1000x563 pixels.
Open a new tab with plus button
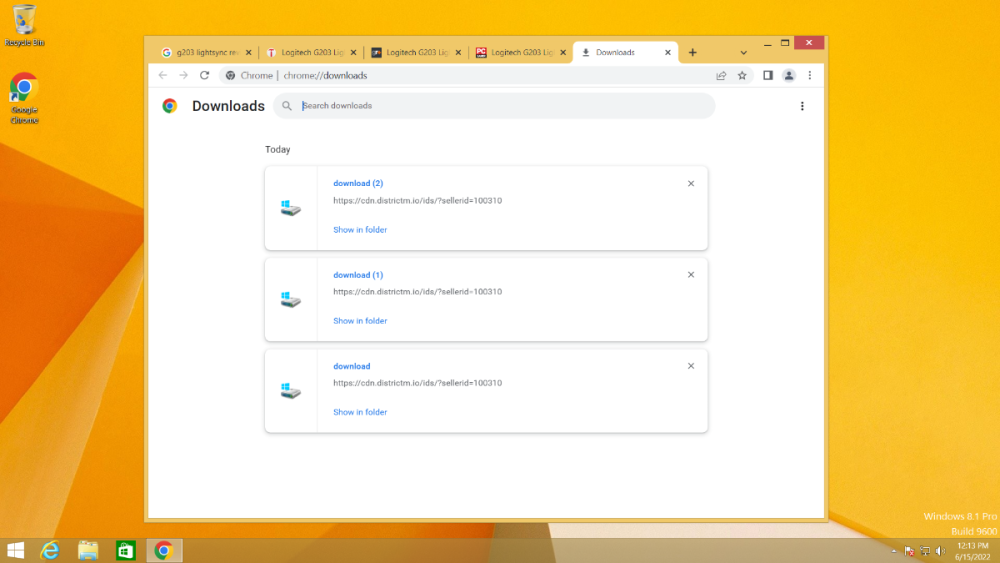point(693,52)
